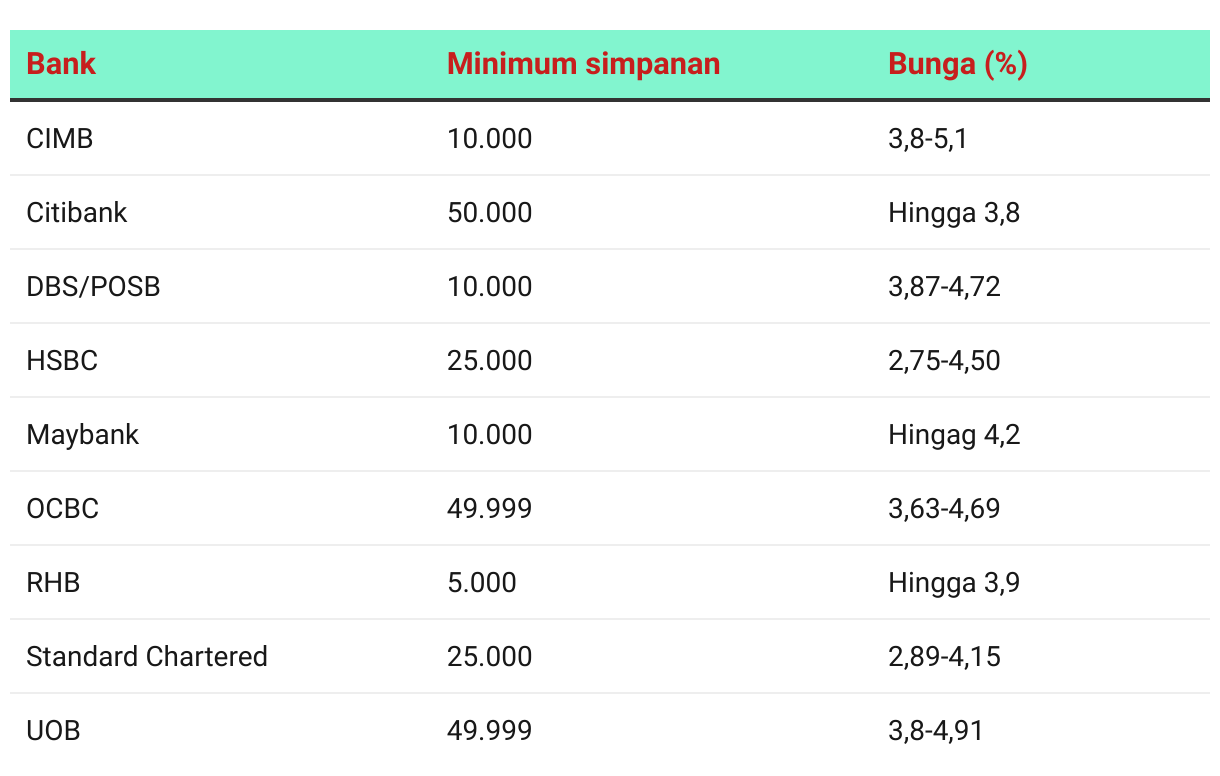
Task: Click the RHB bank name
Action: tap(53, 583)
